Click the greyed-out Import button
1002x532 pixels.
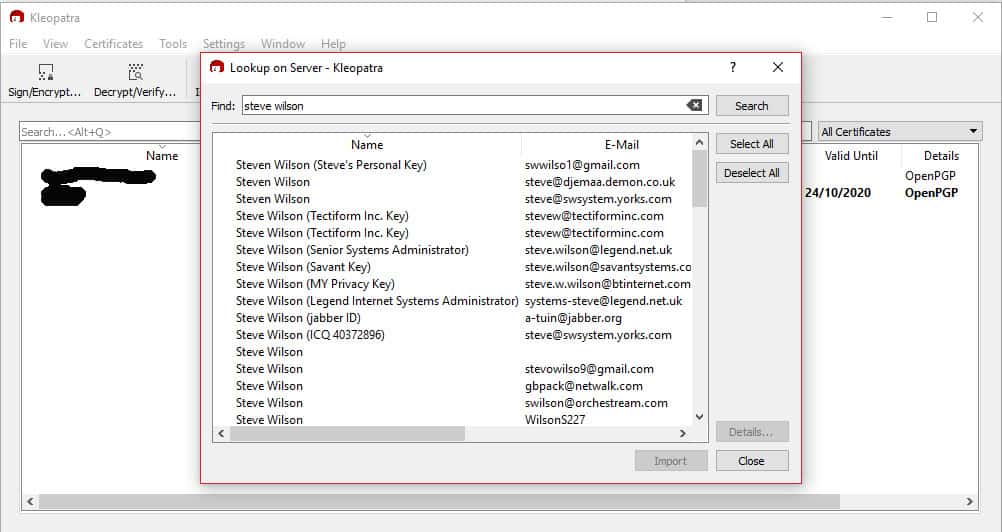click(x=671, y=461)
